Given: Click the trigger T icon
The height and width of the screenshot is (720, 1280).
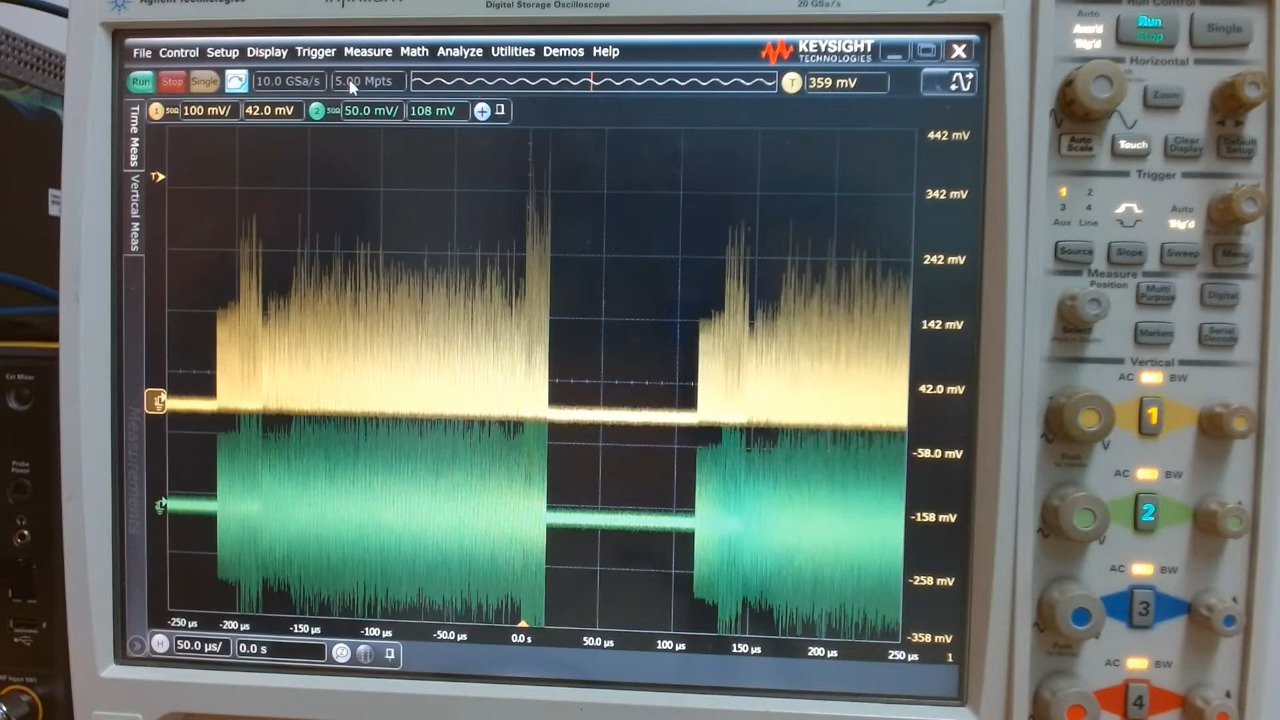Looking at the screenshot, I should pyautogui.click(x=791, y=83).
